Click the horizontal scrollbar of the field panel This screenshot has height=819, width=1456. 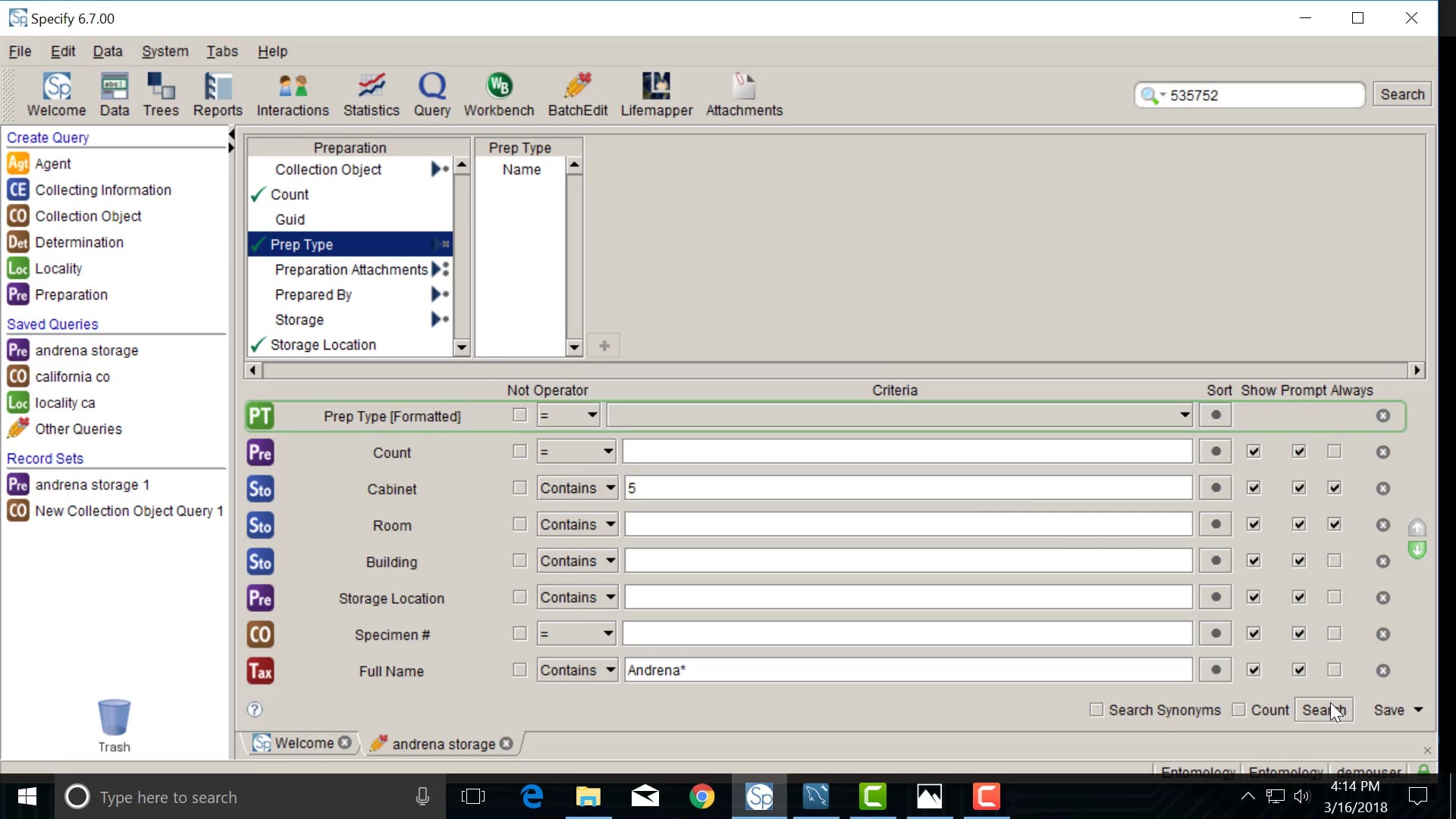(834, 370)
